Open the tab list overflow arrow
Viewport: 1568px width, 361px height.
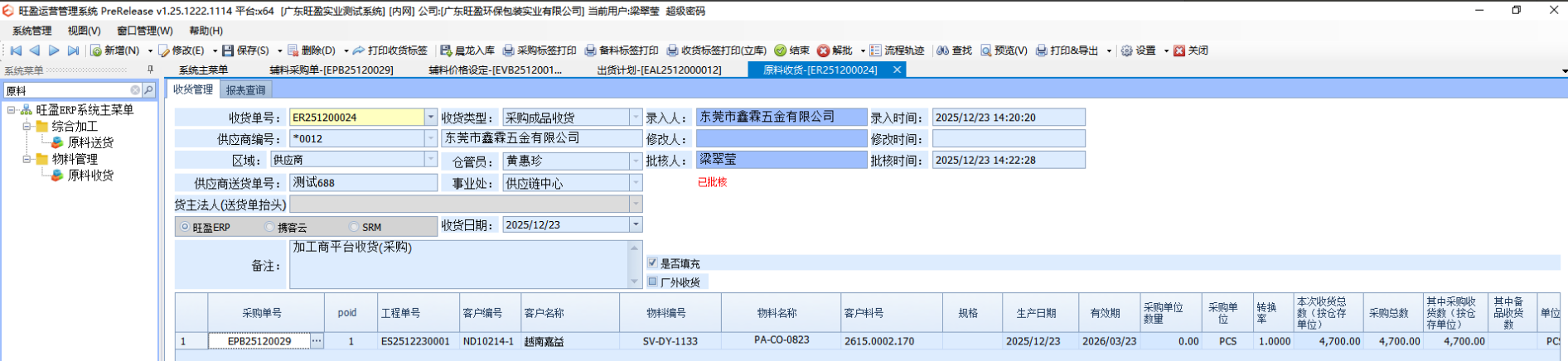1564,71
